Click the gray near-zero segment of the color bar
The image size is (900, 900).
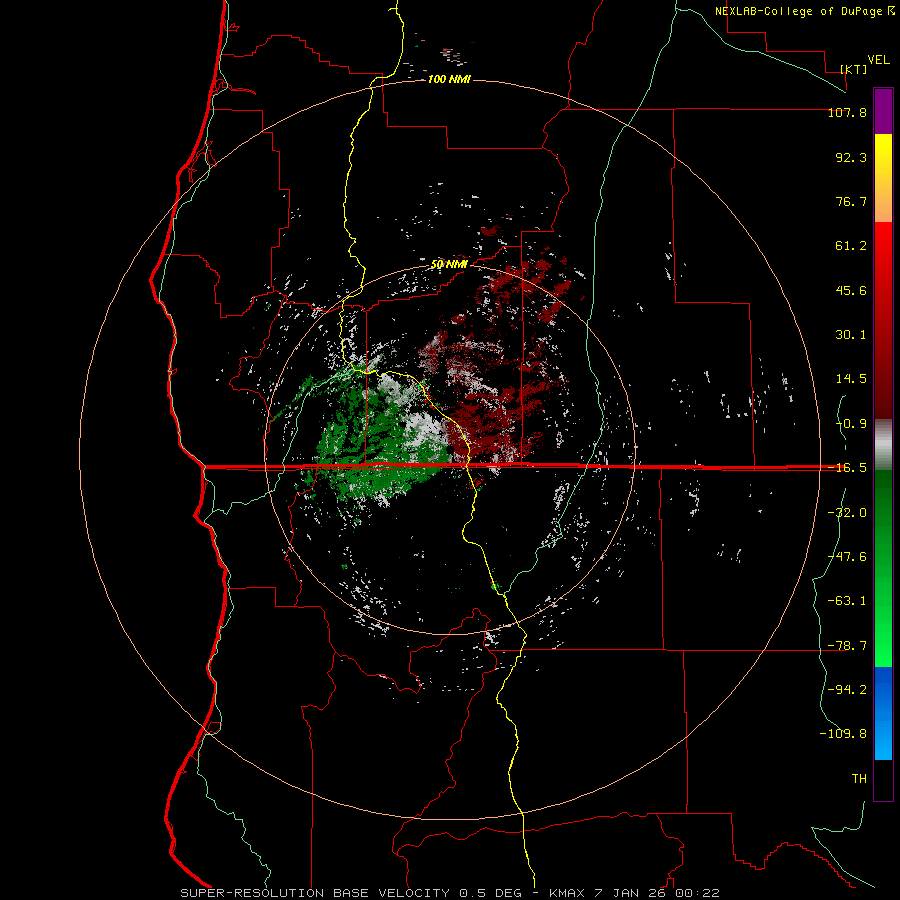pos(883,445)
